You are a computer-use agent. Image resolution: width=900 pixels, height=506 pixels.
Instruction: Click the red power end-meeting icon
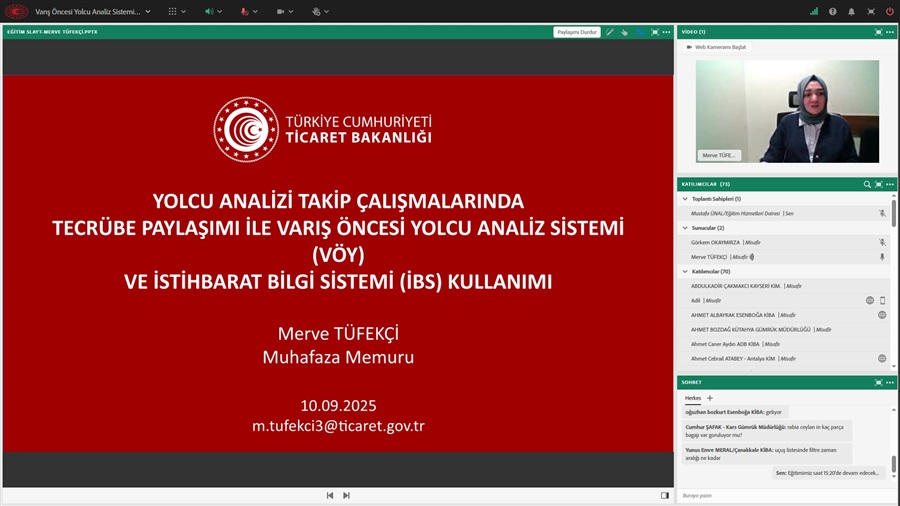[890, 11]
